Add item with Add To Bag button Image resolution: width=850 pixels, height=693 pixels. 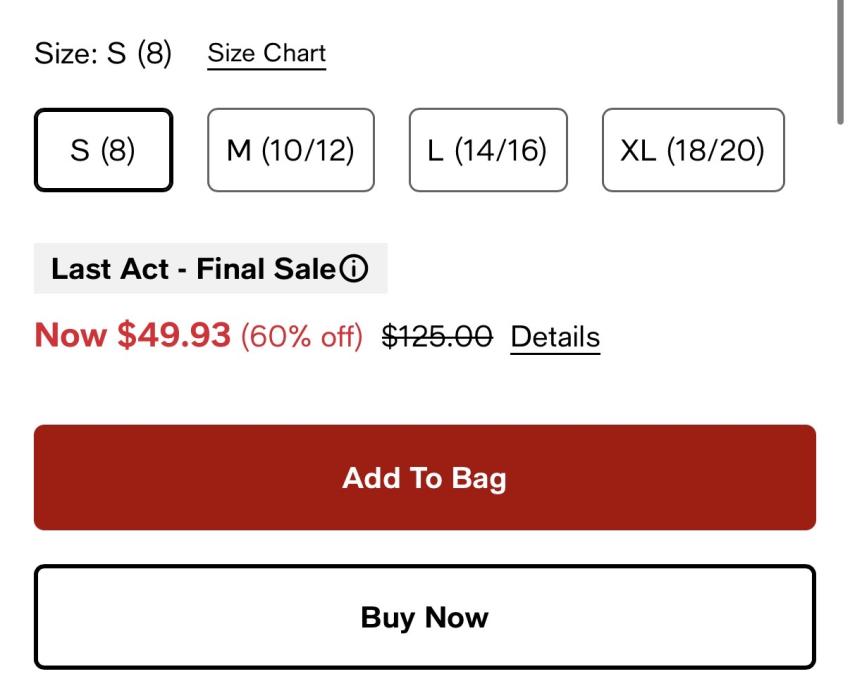pos(425,477)
